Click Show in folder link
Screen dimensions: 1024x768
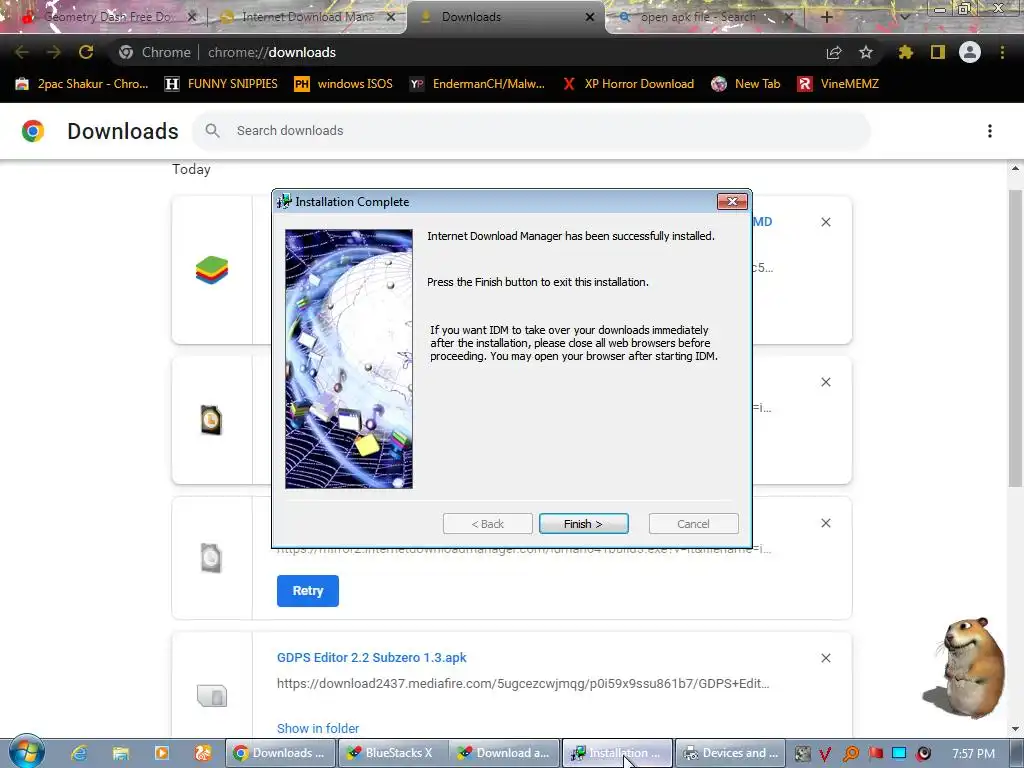[318, 728]
